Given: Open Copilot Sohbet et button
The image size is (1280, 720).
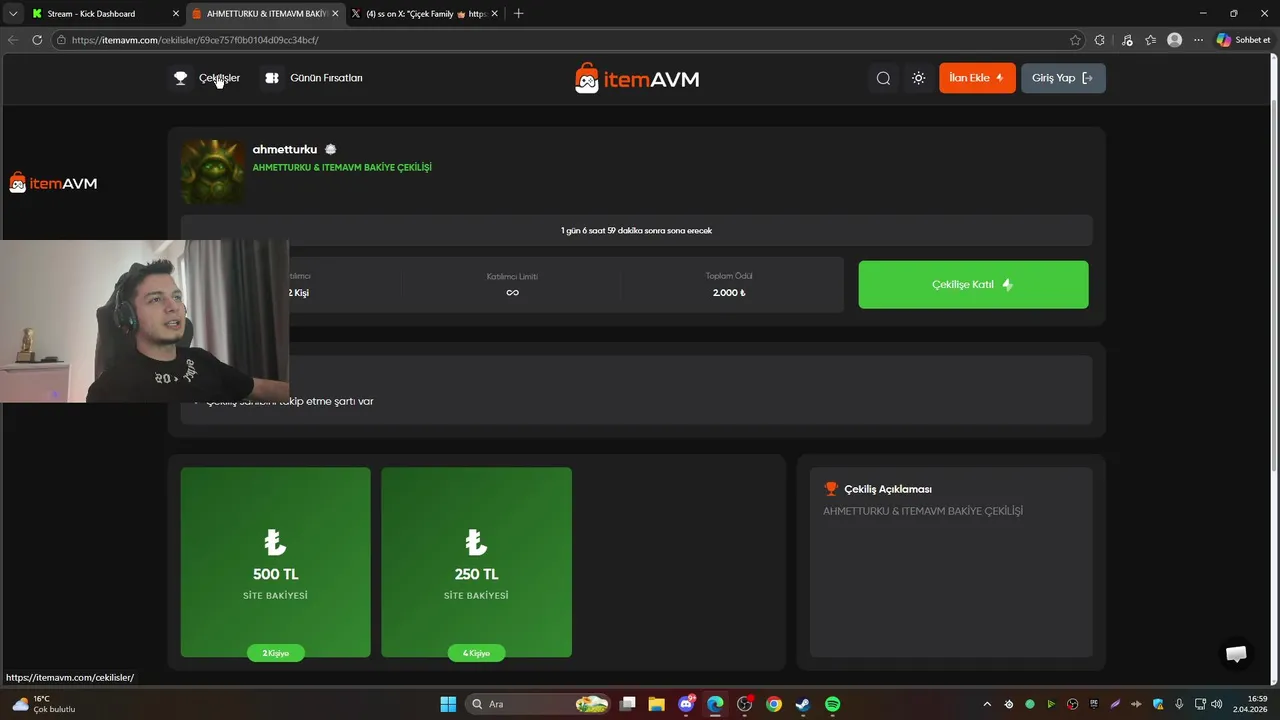Looking at the screenshot, I should (x=1243, y=40).
